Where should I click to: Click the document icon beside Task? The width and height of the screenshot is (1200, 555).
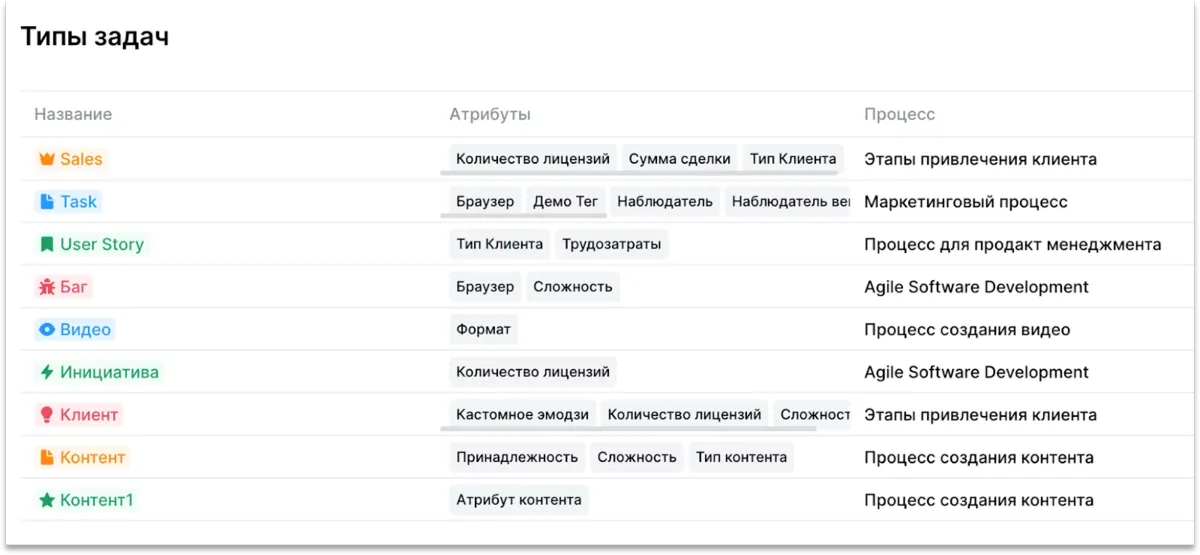click(46, 202)
